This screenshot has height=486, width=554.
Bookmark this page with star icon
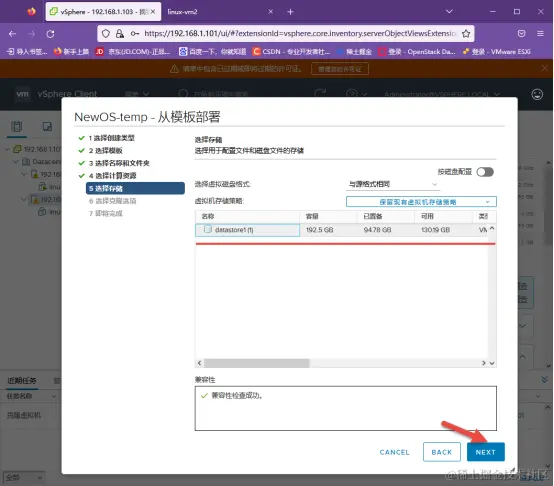click(x=466, y=34)
